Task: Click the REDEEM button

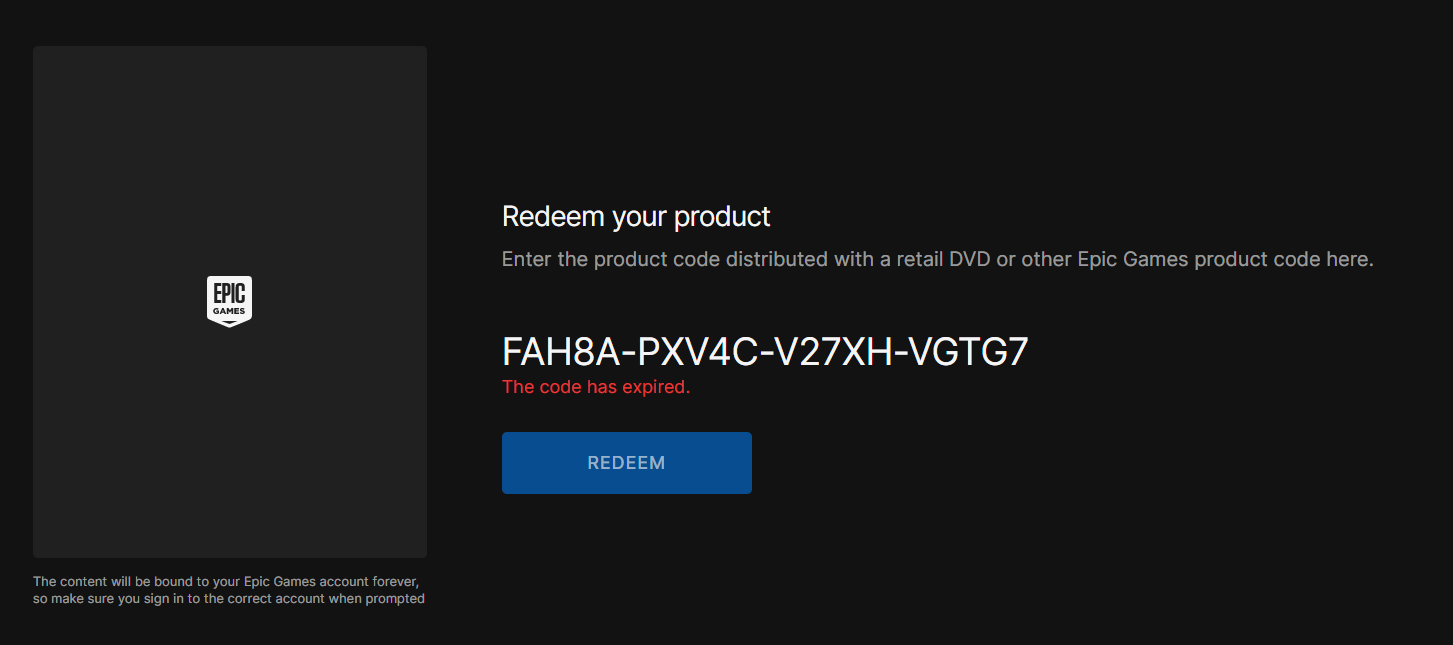Action: click(626, 463)
